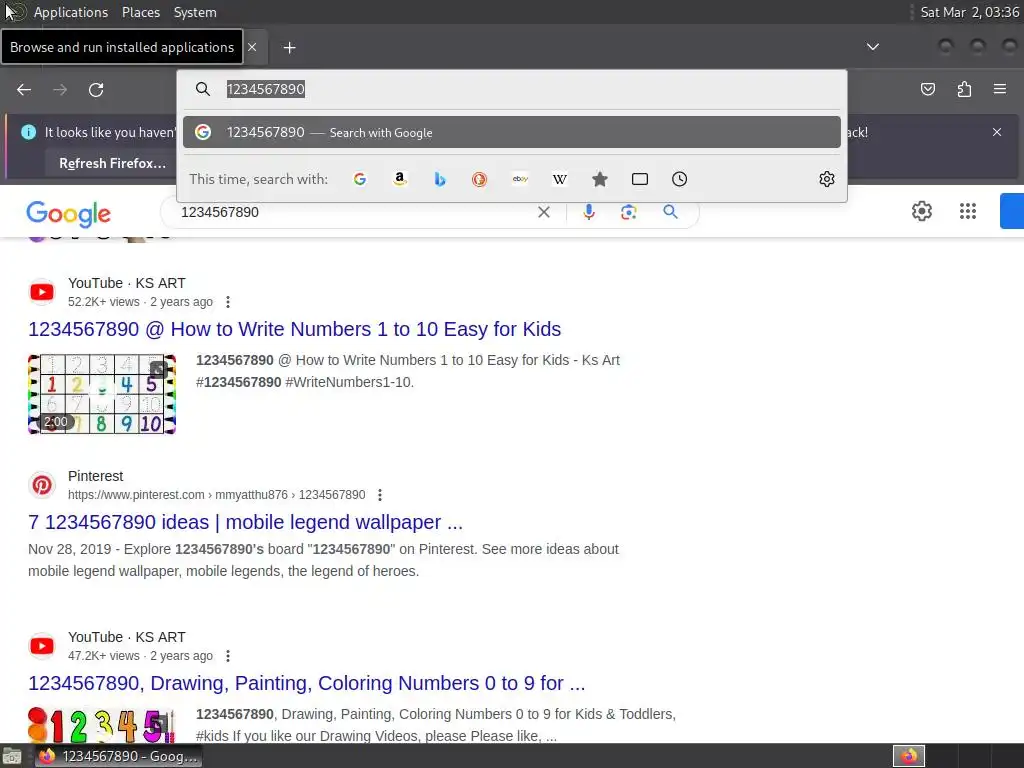
Task: Play the 2:00 numbers video thumbnail
Action: click(102, 394)
